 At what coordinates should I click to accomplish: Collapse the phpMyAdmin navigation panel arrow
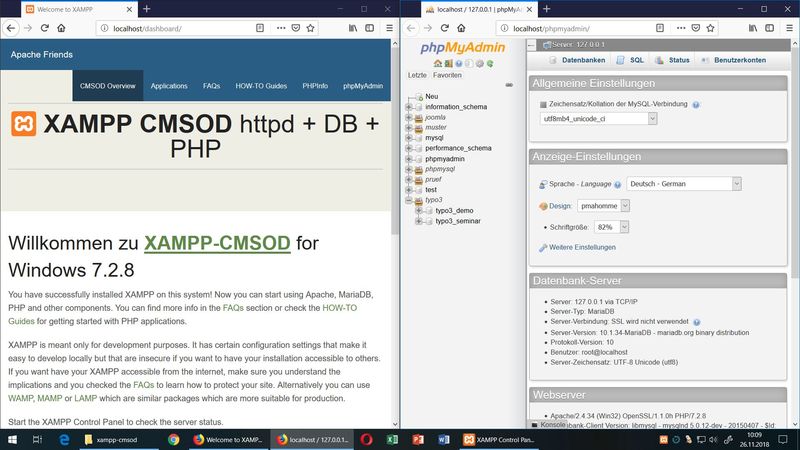[531, 45]
